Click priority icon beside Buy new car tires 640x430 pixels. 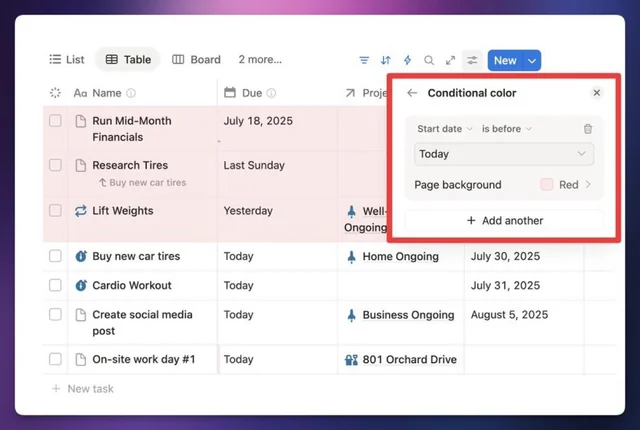(81, 256)
